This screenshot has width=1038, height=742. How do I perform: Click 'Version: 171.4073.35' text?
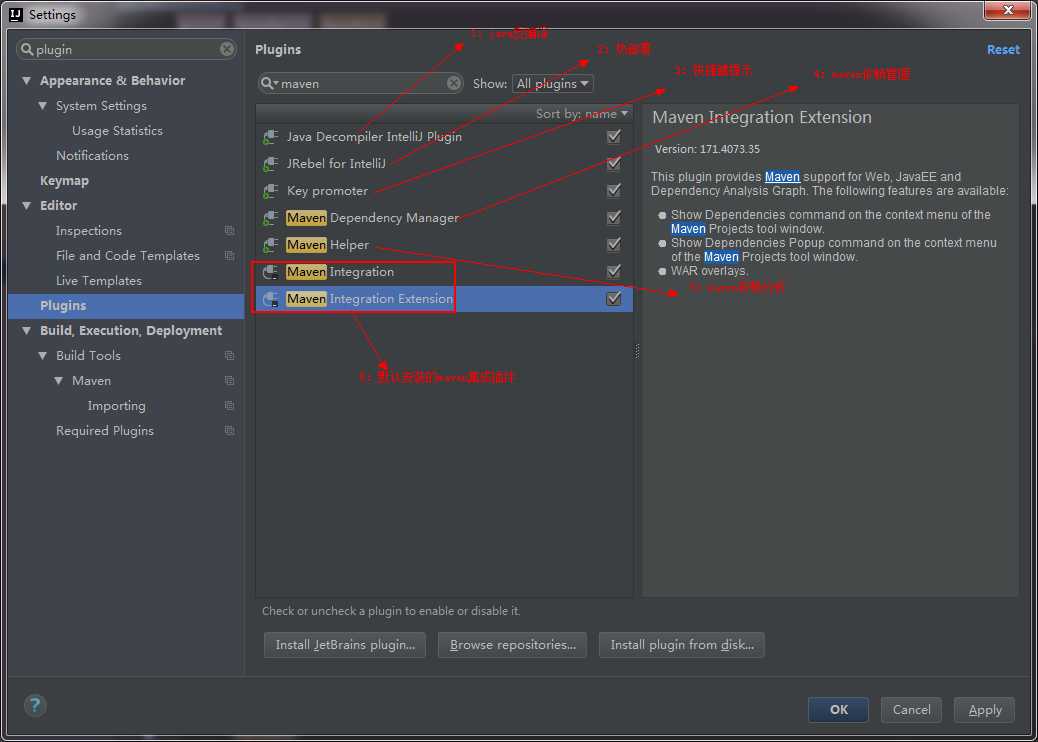[x=707, y=149]
